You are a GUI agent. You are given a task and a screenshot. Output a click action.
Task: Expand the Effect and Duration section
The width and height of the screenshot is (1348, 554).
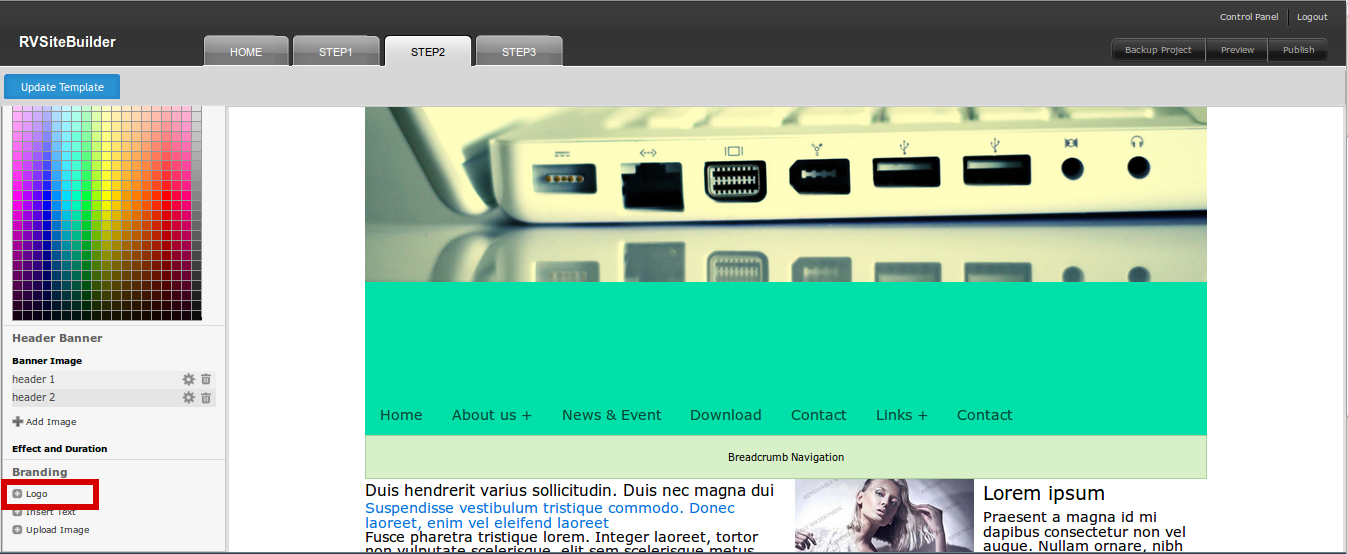tap(59, 449)
